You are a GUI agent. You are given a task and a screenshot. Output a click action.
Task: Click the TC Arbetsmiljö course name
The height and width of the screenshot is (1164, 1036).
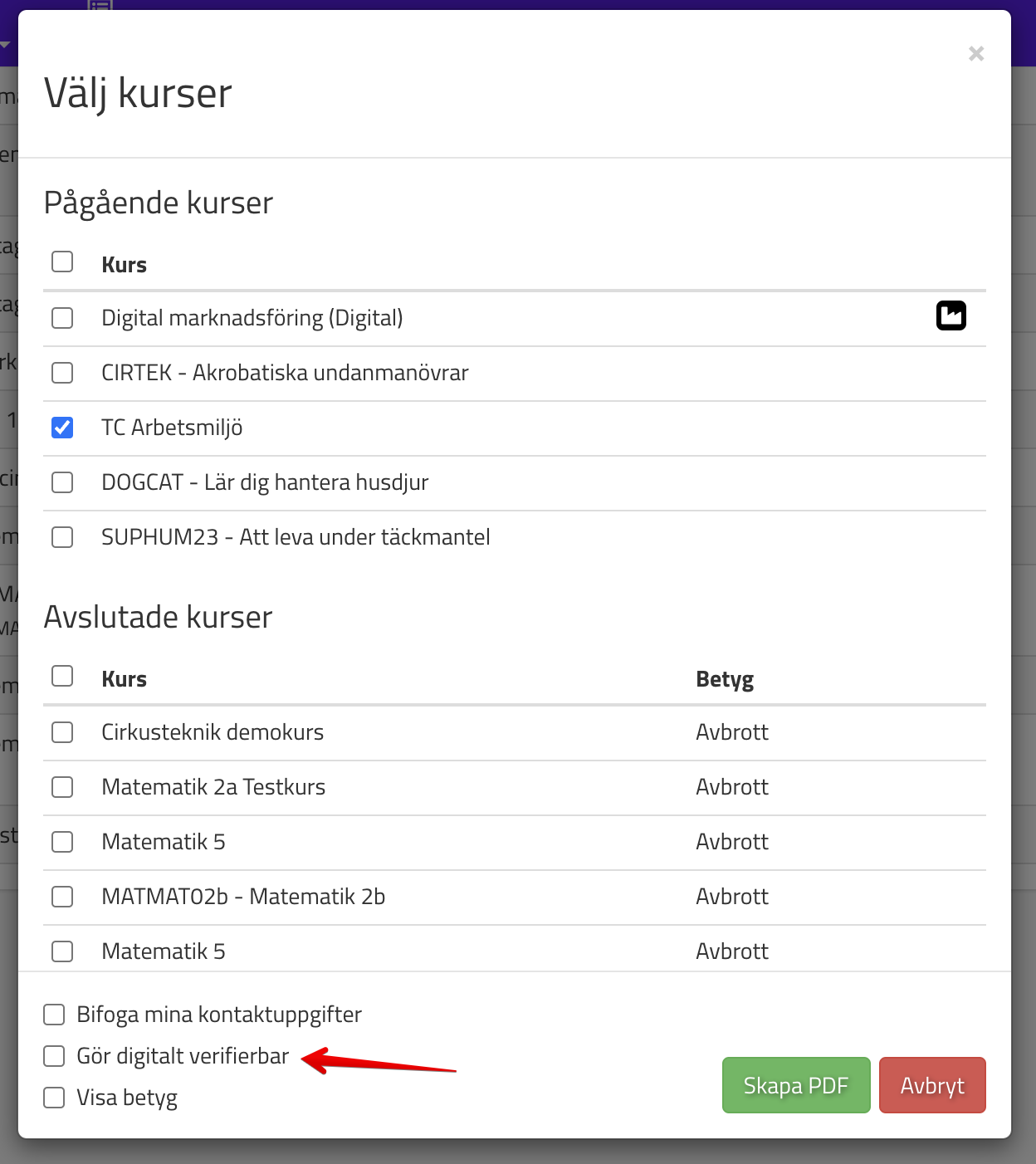[x=172, y=428]
